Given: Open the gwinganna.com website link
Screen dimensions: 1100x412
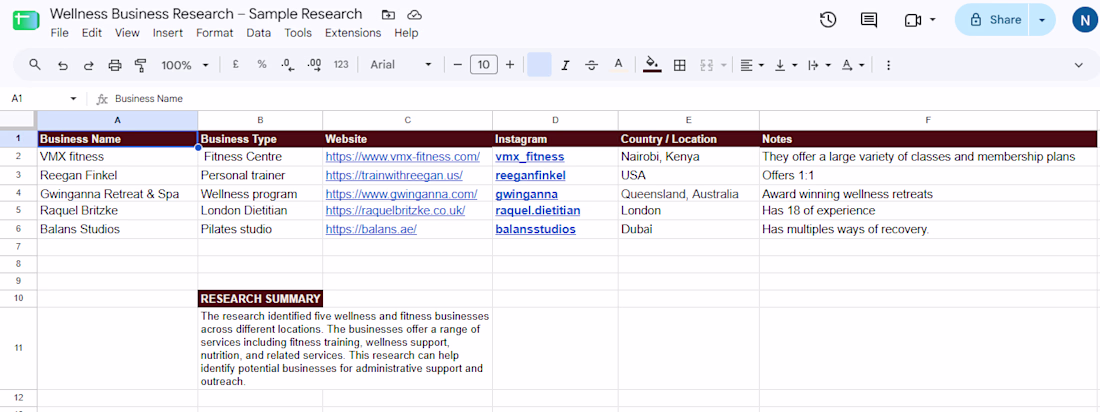Looking at the screenshot, I should pyautogui.click(x=401, y=194).
